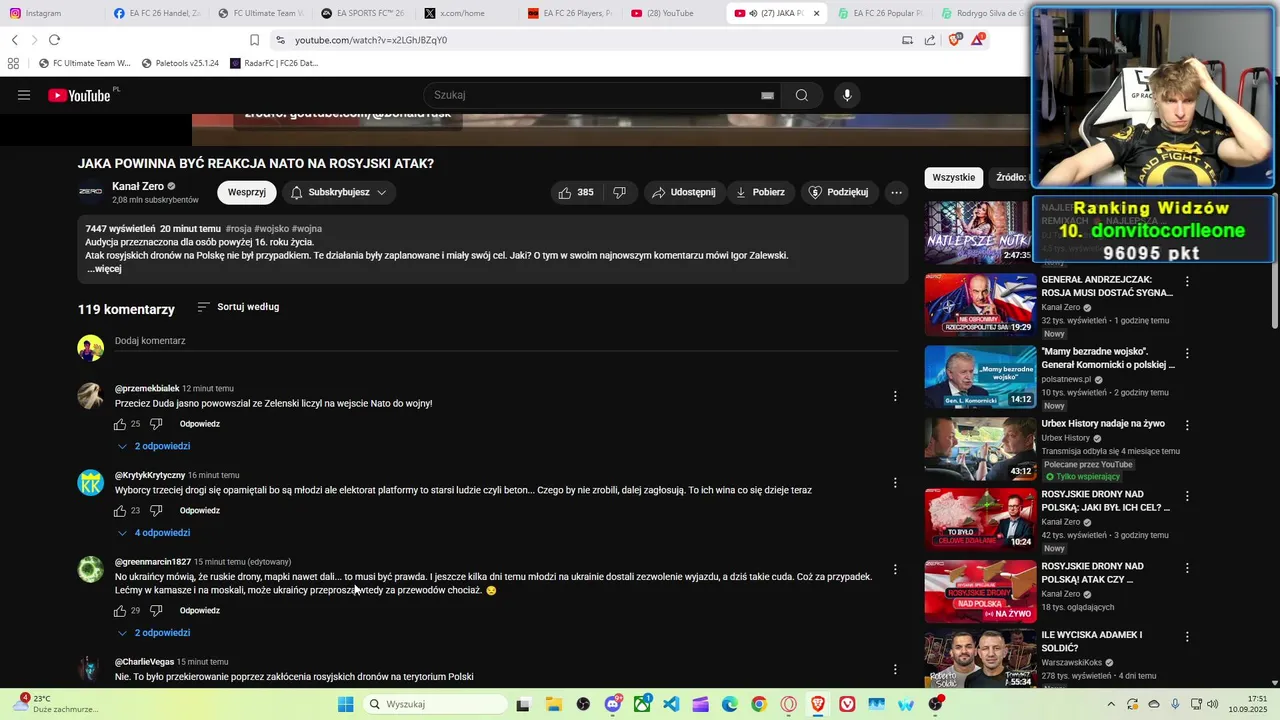Image resolution: width=1280 pixels, height=720 pixels.
Task: Open browser apps grid in bookmarks bar
Action: [x=13, y=63]
